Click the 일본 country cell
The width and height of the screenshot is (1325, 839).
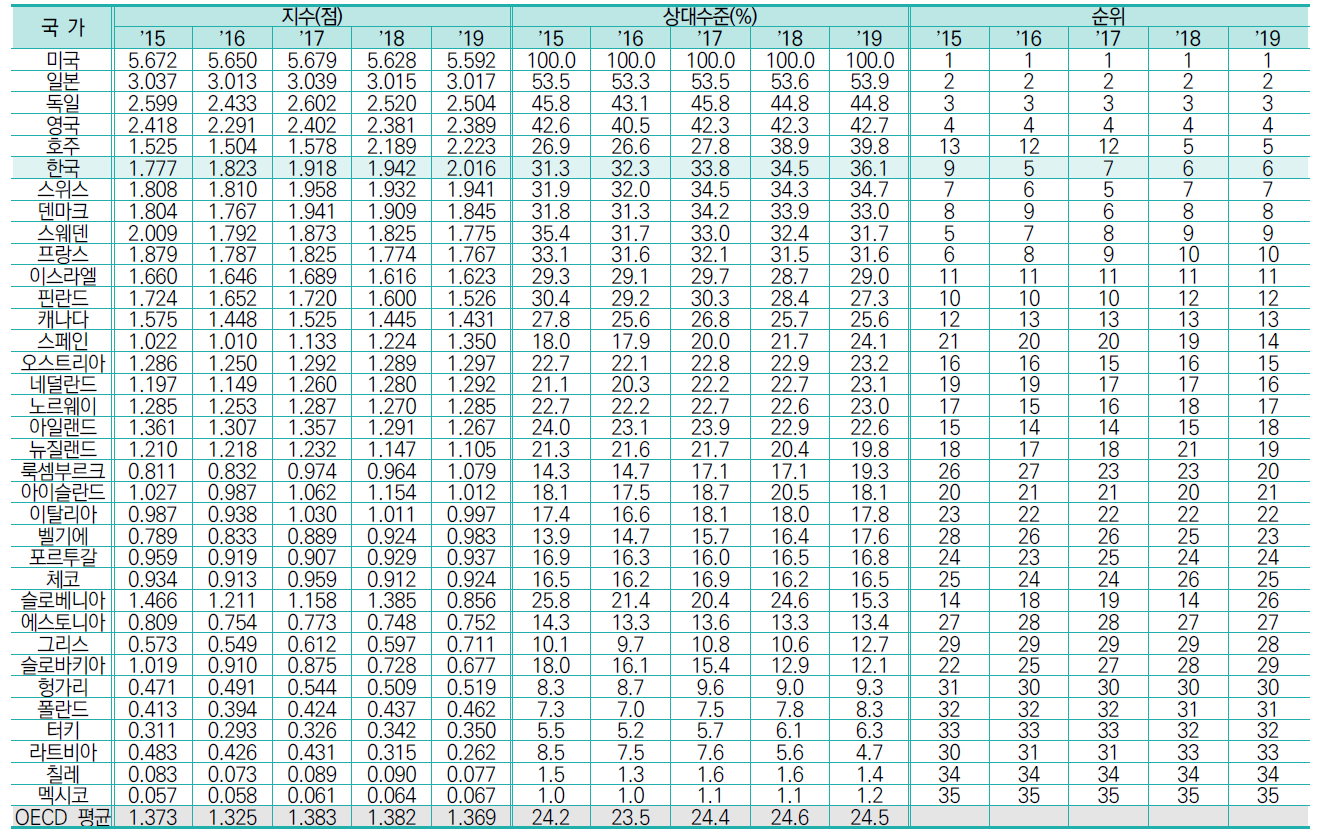click(62, 81)
